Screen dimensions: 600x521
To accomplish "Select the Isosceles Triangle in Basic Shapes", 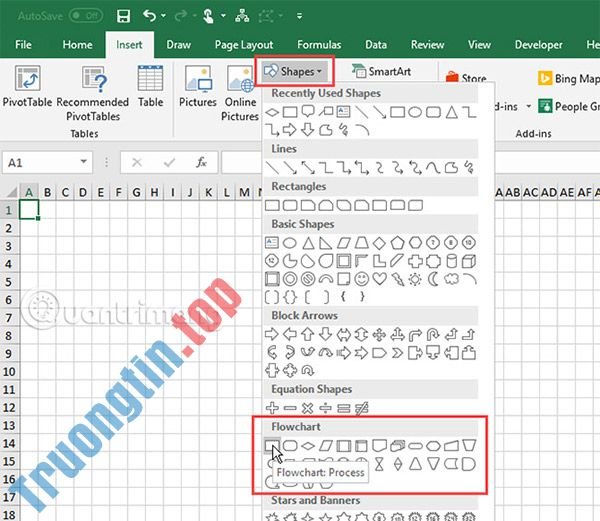I will click(308, 243).
